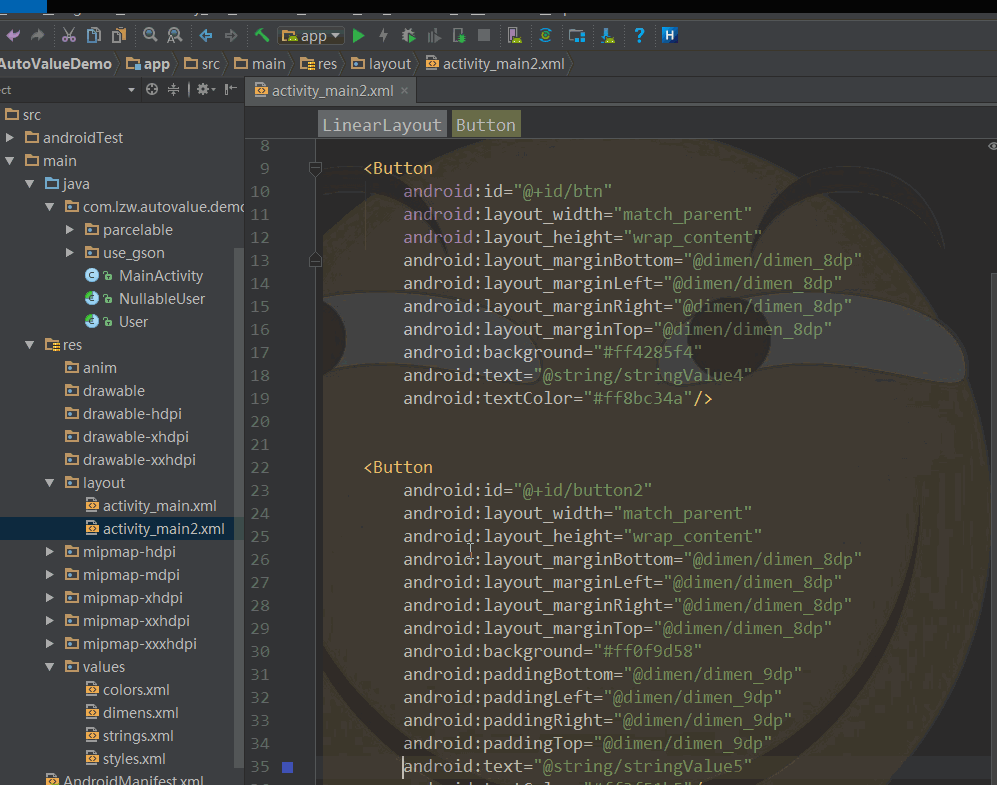
Task: Toggle code fold marker at line 13
Action: click(x=315, y=260)
